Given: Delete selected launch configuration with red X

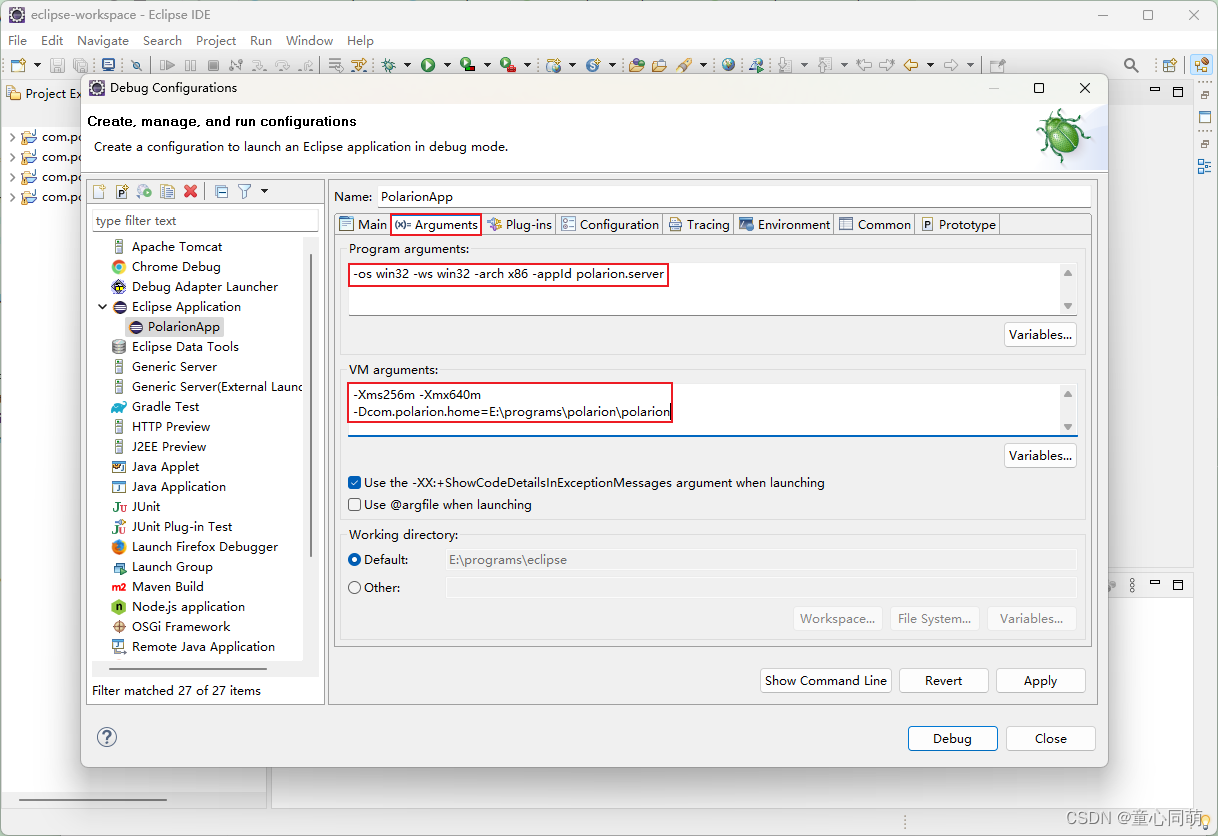Looking at the screenshot, I should coord(191,191).
